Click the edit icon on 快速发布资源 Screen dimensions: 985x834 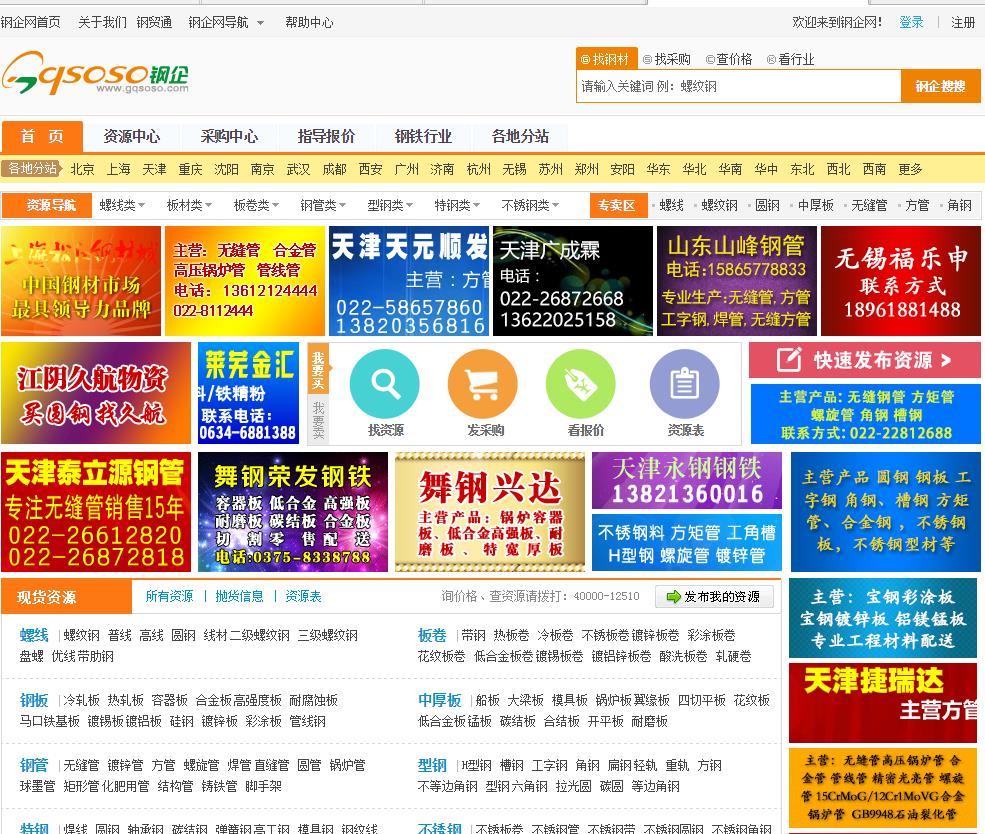click(x=788, y=360)
